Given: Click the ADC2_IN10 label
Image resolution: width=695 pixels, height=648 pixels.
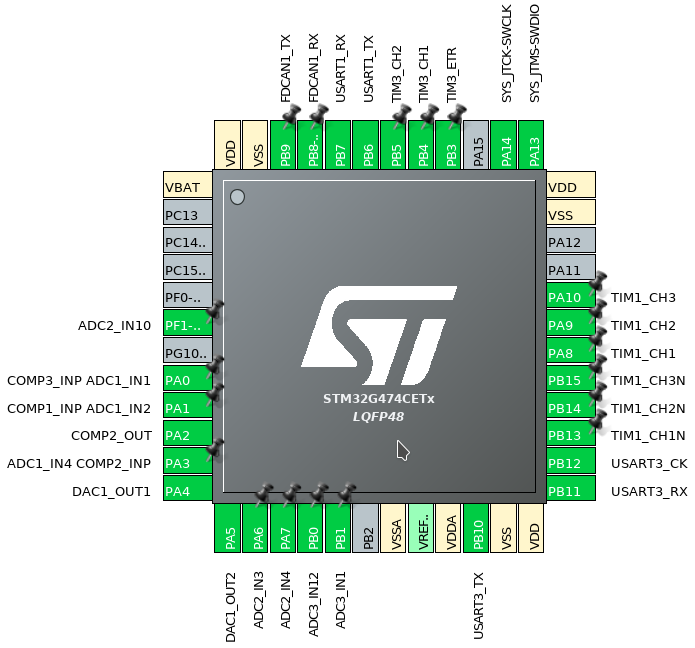Looking at the screenshot, I should [114, 326].
